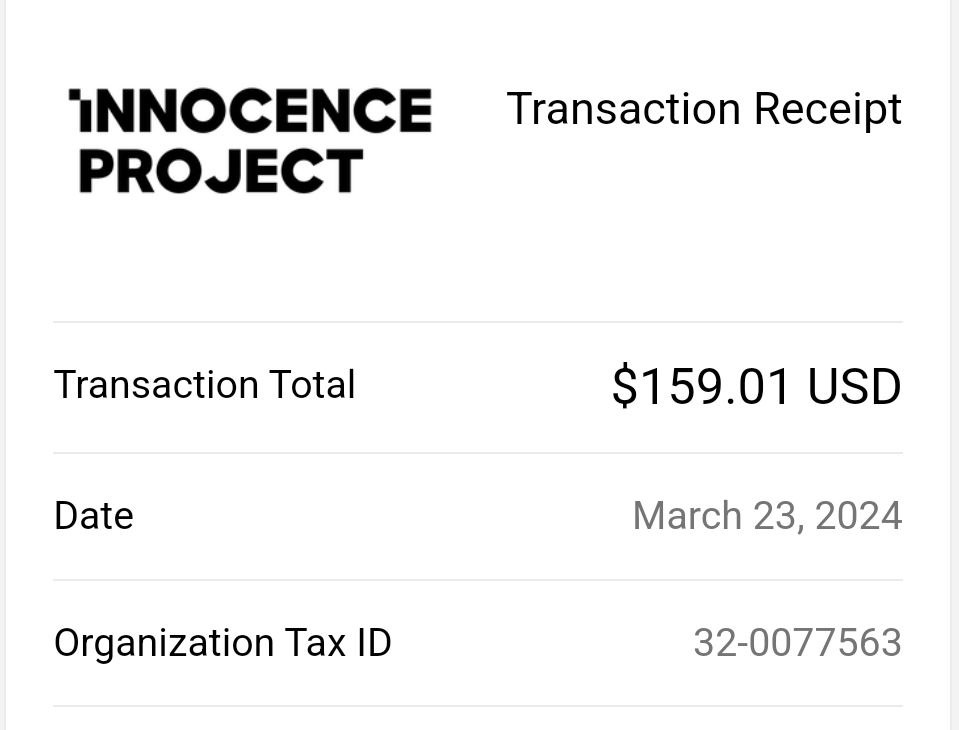Click the word Organization in the label
The image size is (959, 730).
[164, 644]
